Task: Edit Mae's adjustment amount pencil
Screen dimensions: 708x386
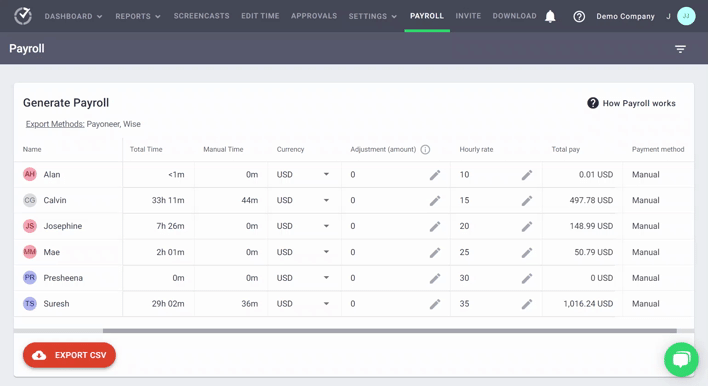Action: pyautogui.click(x=435, y=252)
